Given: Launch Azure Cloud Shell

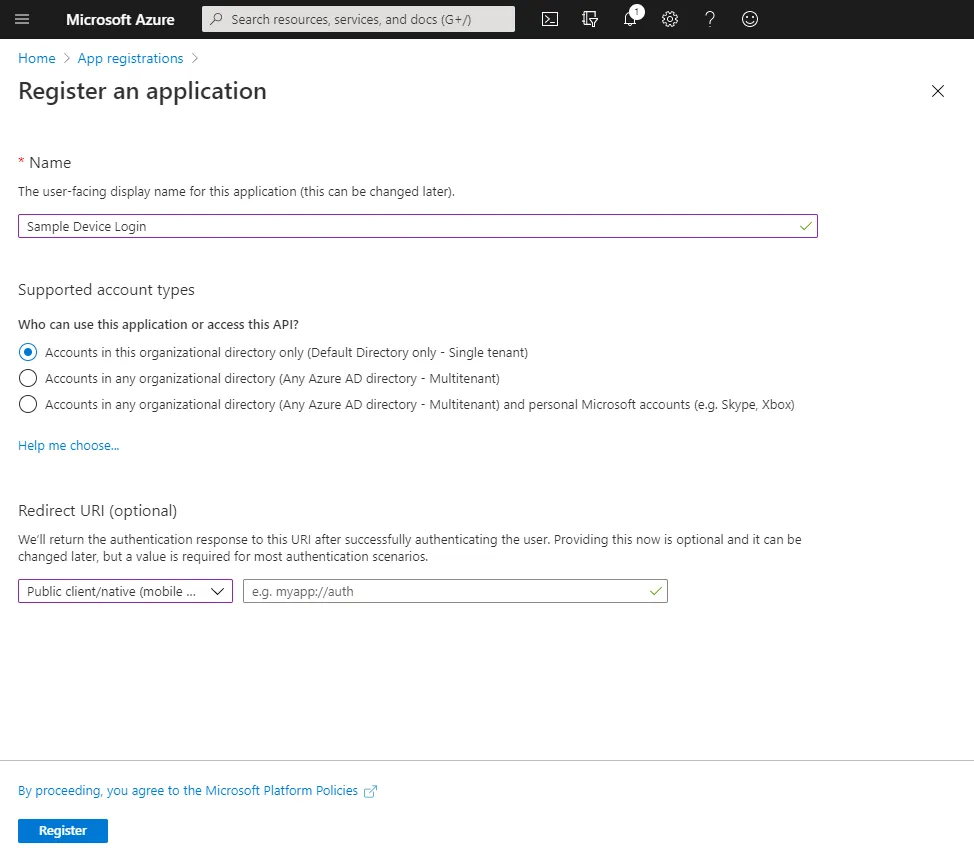Looking at the screenshot, I should pyautogui.click(x=549, y=19).
